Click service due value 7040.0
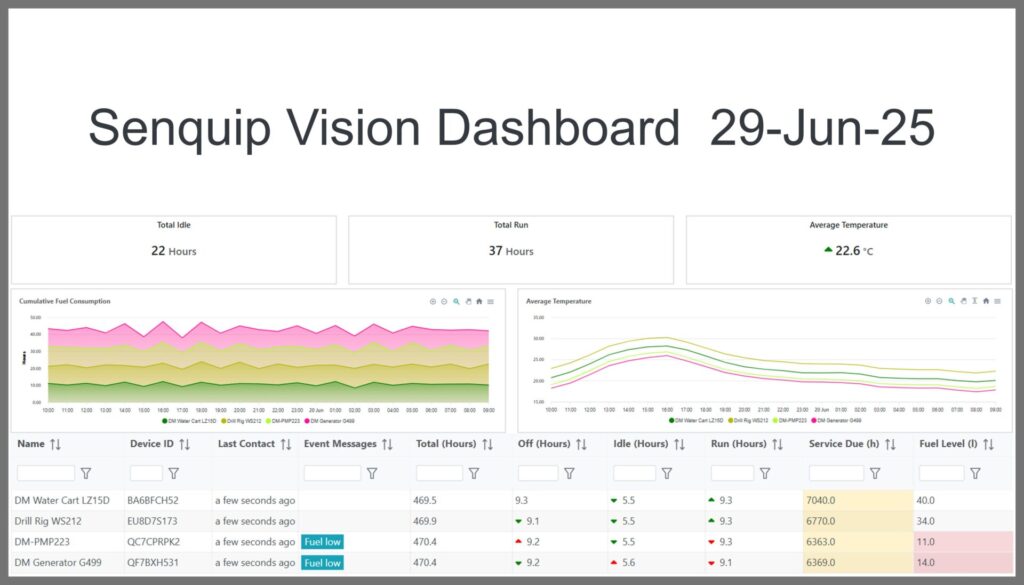 (821, 501)
